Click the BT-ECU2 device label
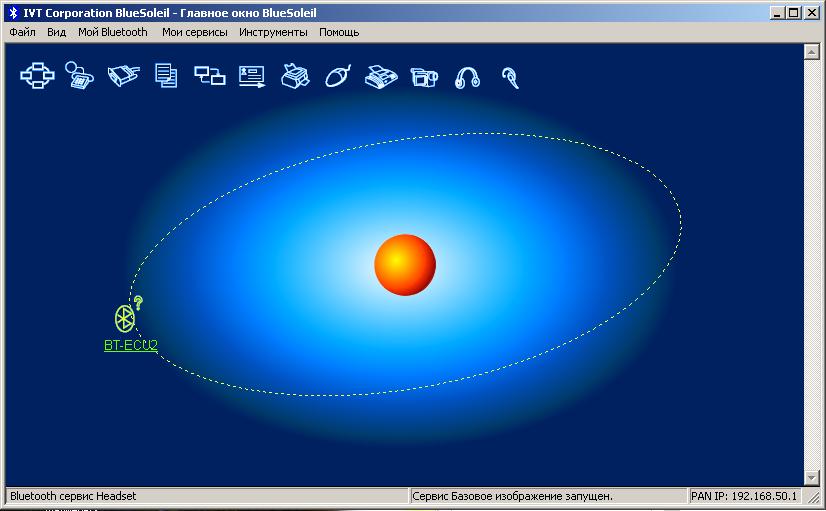Image resolution: width=826 pixels, height=511 pixels. tap(131, 346)
